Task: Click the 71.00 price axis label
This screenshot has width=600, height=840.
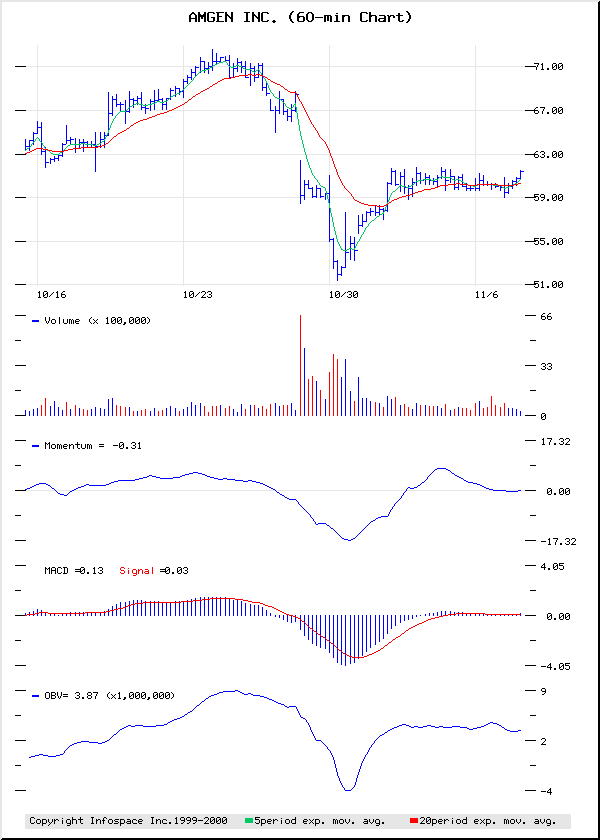Action: coord(551,67)
